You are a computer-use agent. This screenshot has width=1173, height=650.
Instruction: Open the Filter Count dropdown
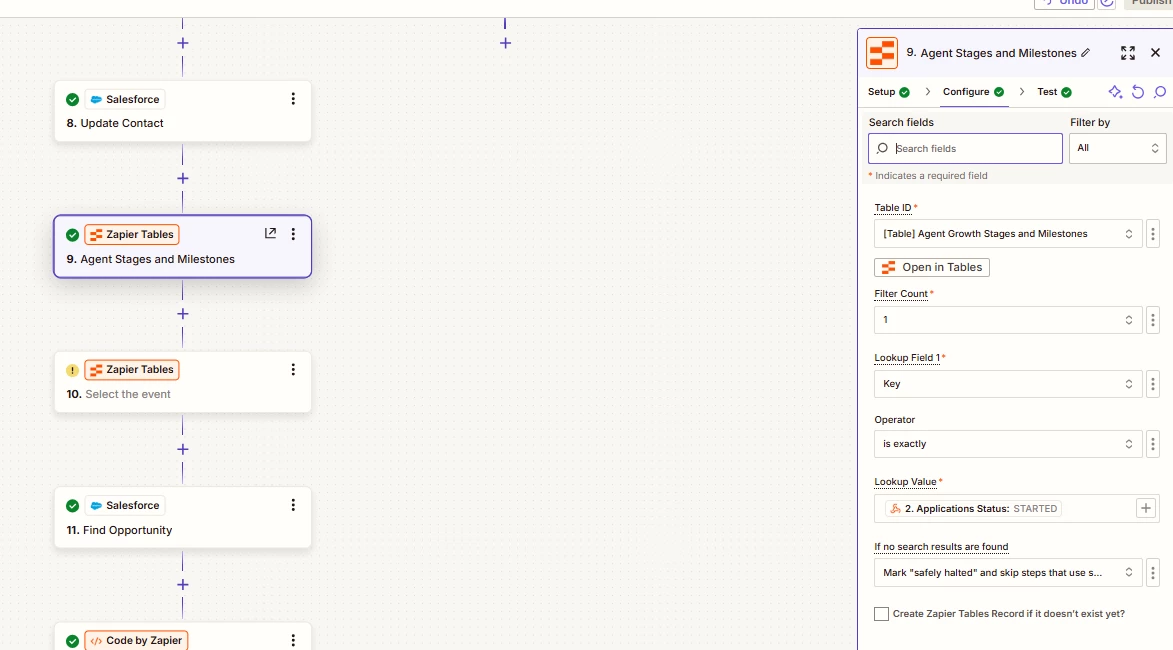(x=1008, y=320)
